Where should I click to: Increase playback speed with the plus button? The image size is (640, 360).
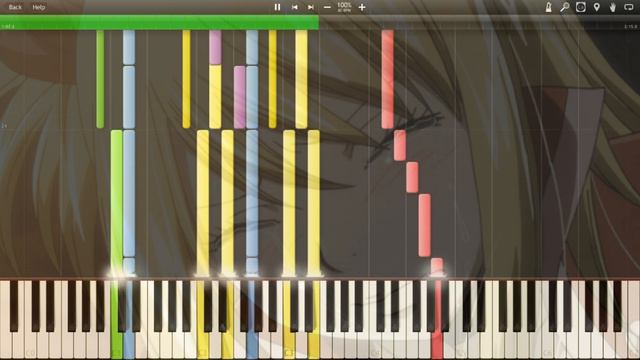pyautogui.click(x=362, y=7)
